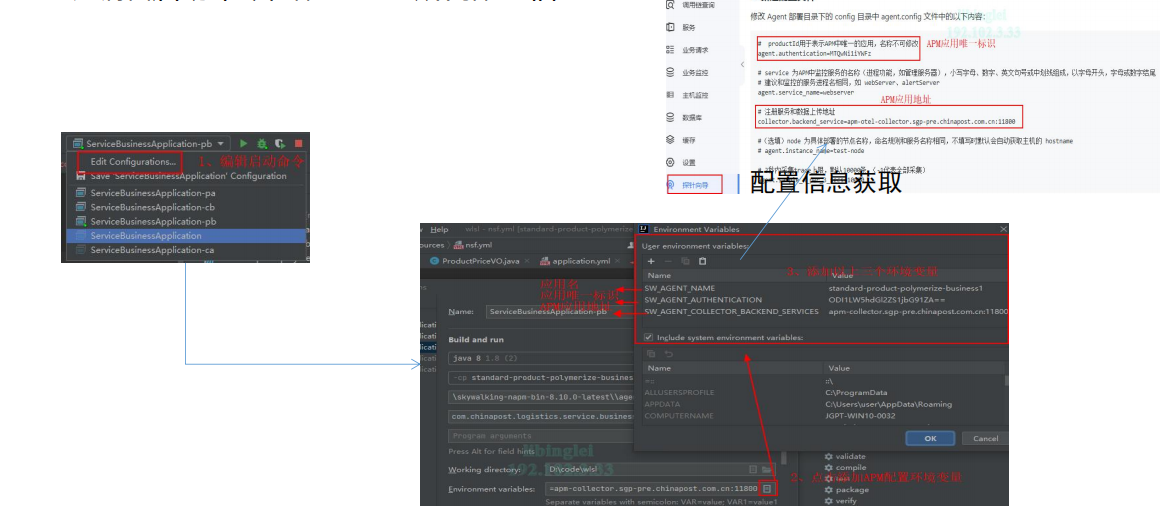Viewport: 1175px width, 529px height.
Task: Toggle Include system environment variables checkbox
Action: pyautogui.click(x=649, y=337)
